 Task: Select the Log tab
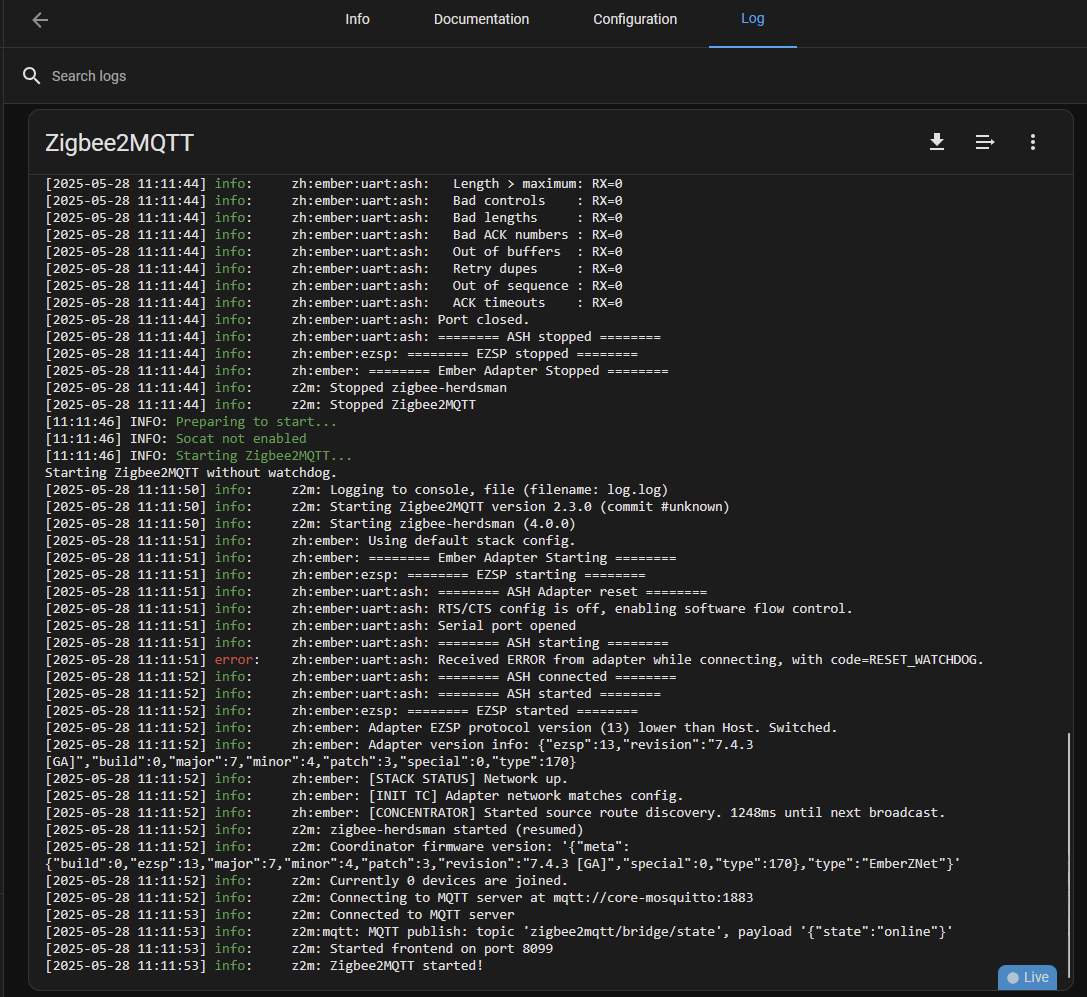coord(752,19)
